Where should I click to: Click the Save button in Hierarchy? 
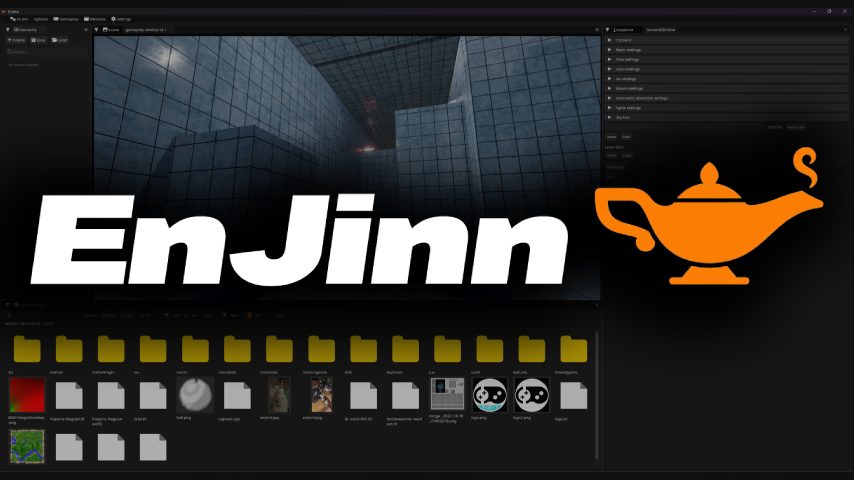click(x=38, y=40)
